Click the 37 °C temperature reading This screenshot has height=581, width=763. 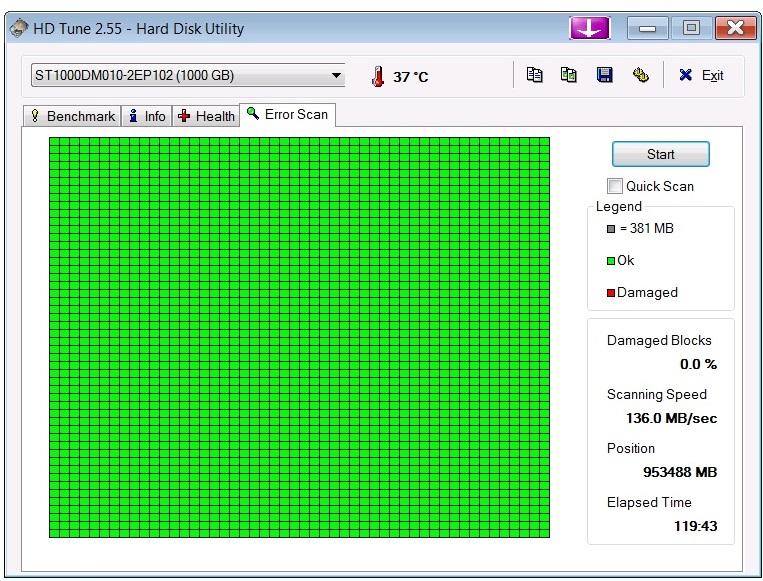coord(411,77)
